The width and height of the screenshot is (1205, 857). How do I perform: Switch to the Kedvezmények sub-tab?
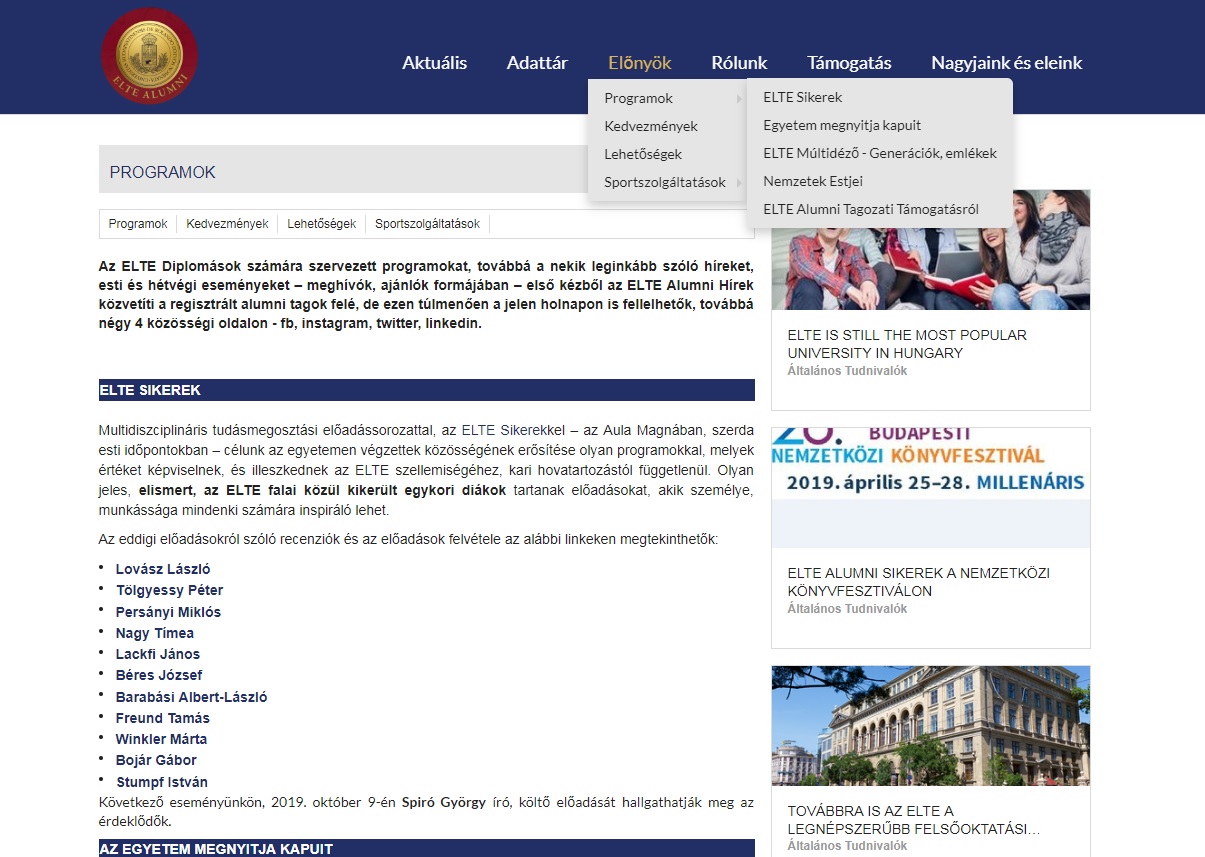[227, 224]
